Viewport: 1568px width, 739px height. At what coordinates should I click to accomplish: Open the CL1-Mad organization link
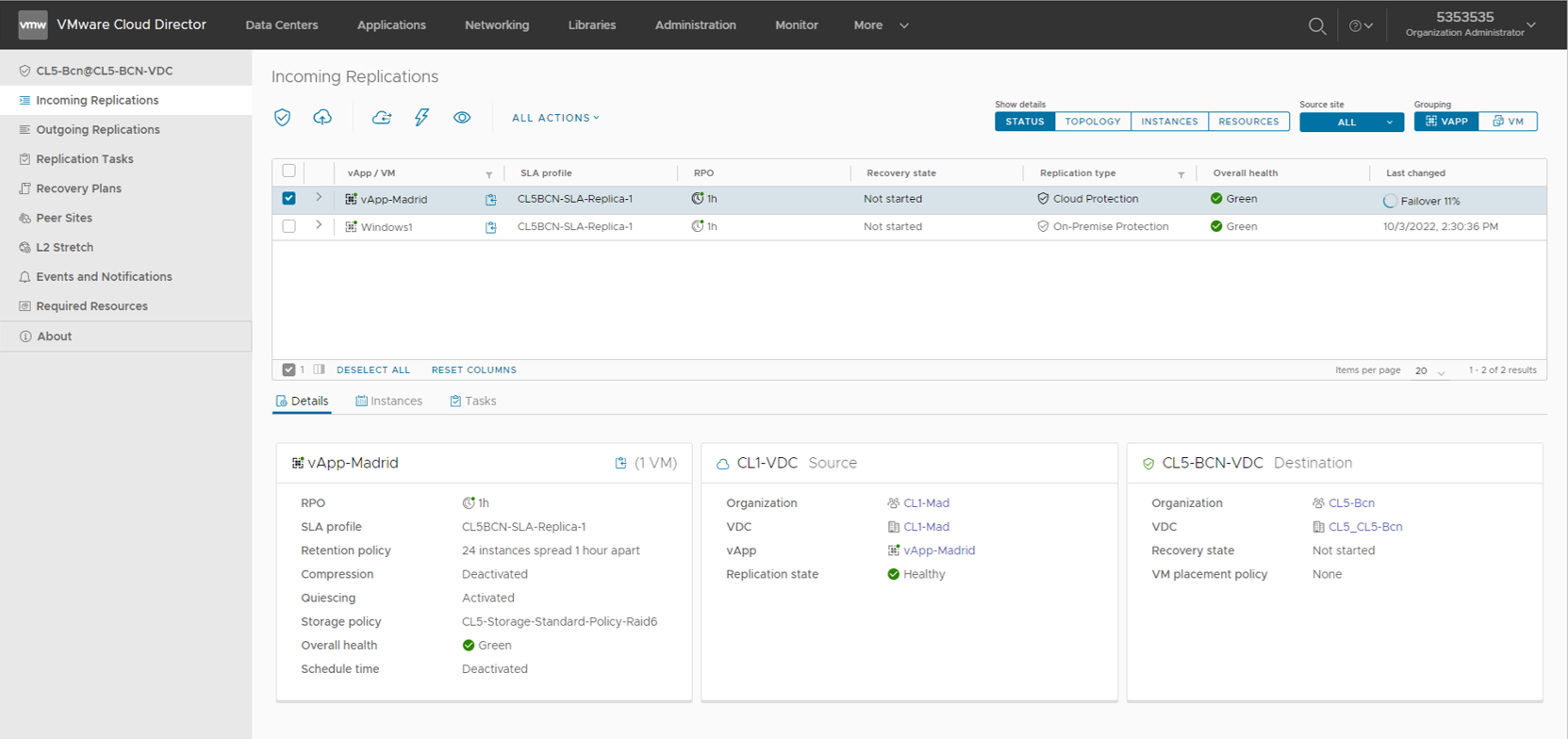926,503
